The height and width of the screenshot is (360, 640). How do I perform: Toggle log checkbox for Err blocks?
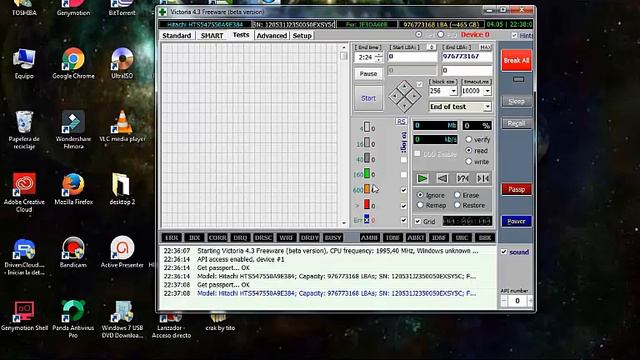(404, 220)
